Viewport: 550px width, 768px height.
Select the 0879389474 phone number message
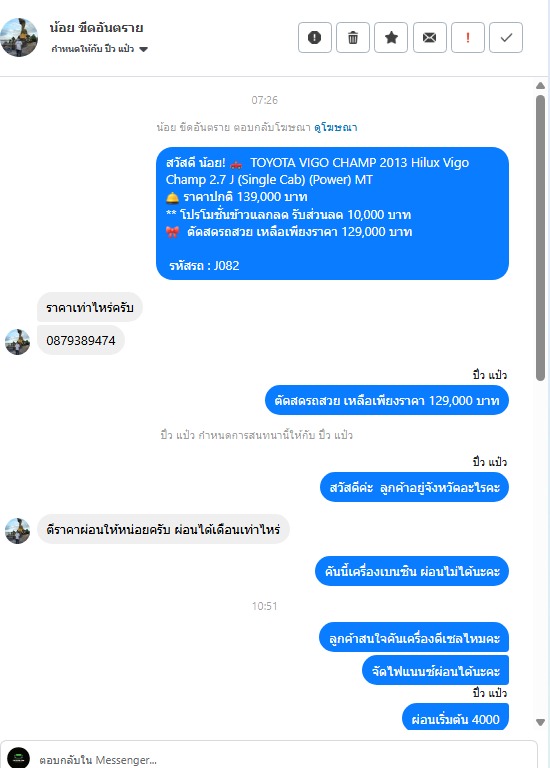pyautogui.click(x=81, y=340)
